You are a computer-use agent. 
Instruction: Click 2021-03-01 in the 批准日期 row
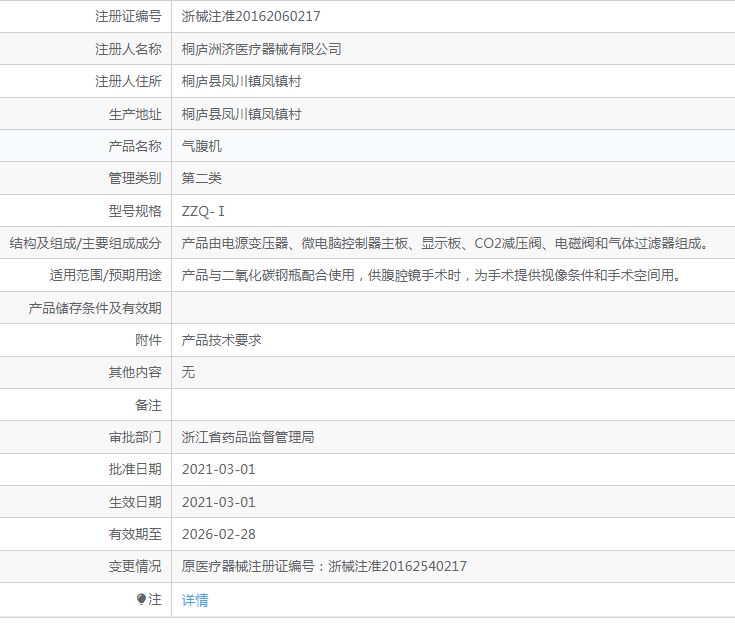(218, 470)
